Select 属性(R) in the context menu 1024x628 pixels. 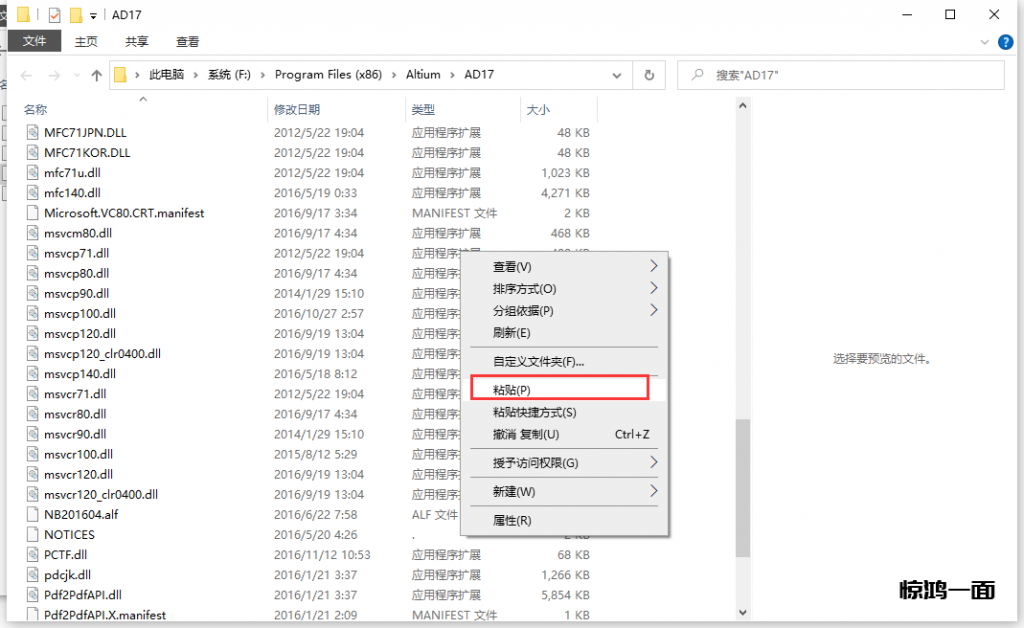point(512,521)
